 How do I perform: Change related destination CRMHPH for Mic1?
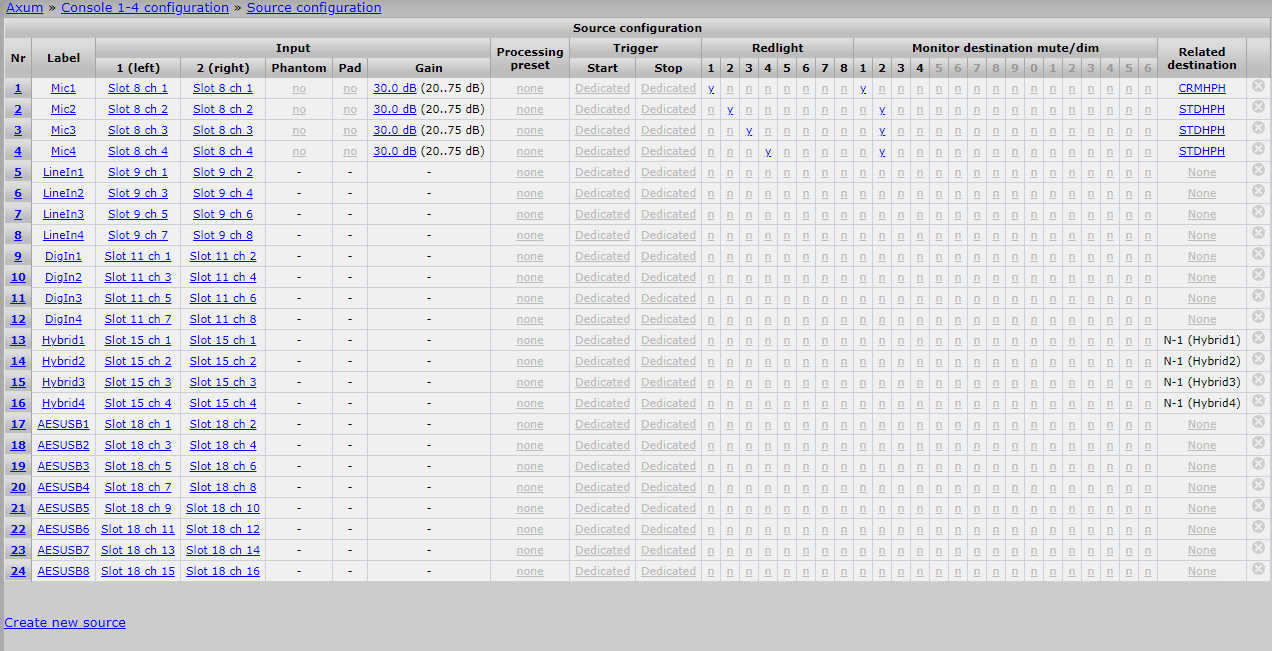click(1201, 89)
